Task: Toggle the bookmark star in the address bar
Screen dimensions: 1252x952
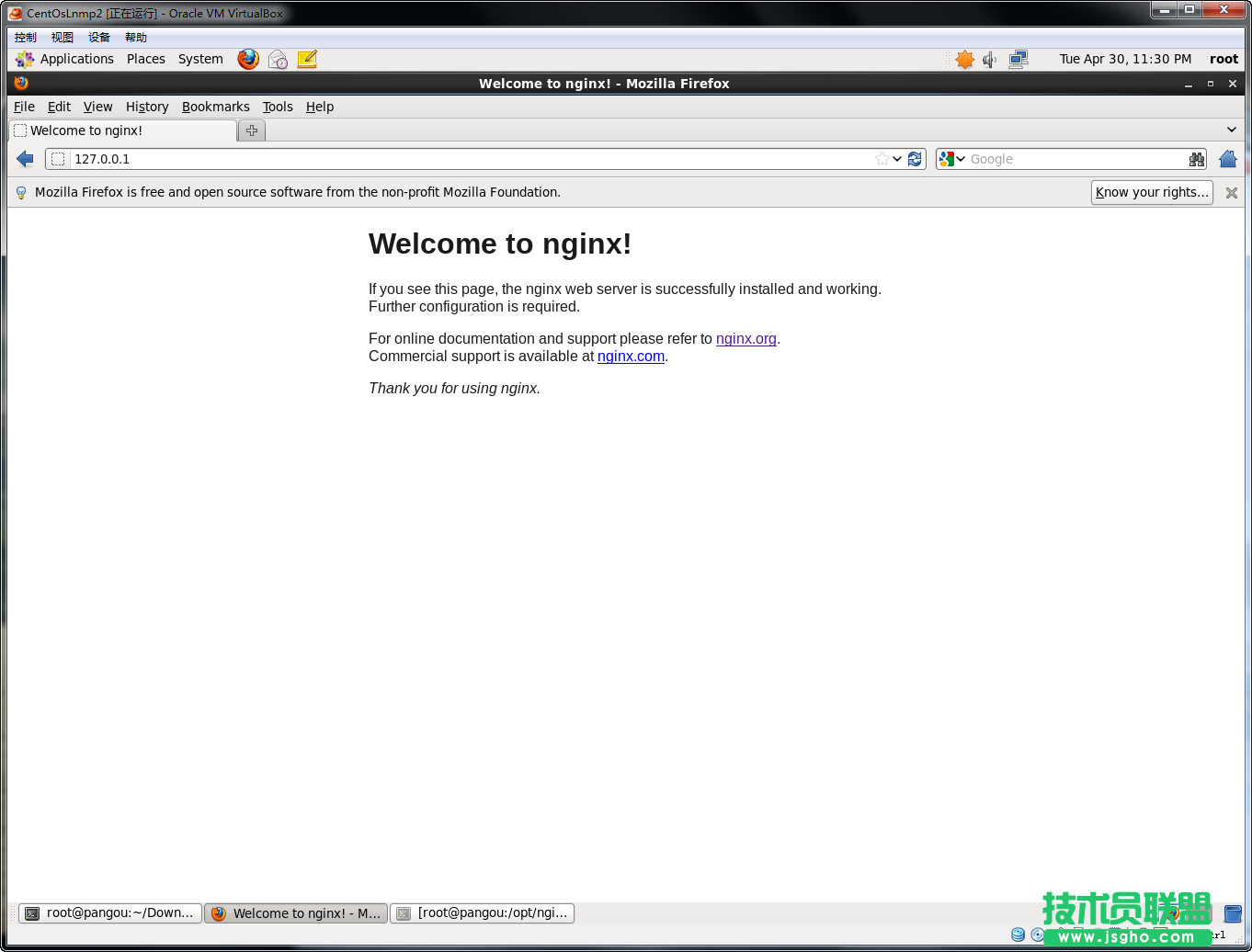Action: pyautogui.click(x=881, y=158)
